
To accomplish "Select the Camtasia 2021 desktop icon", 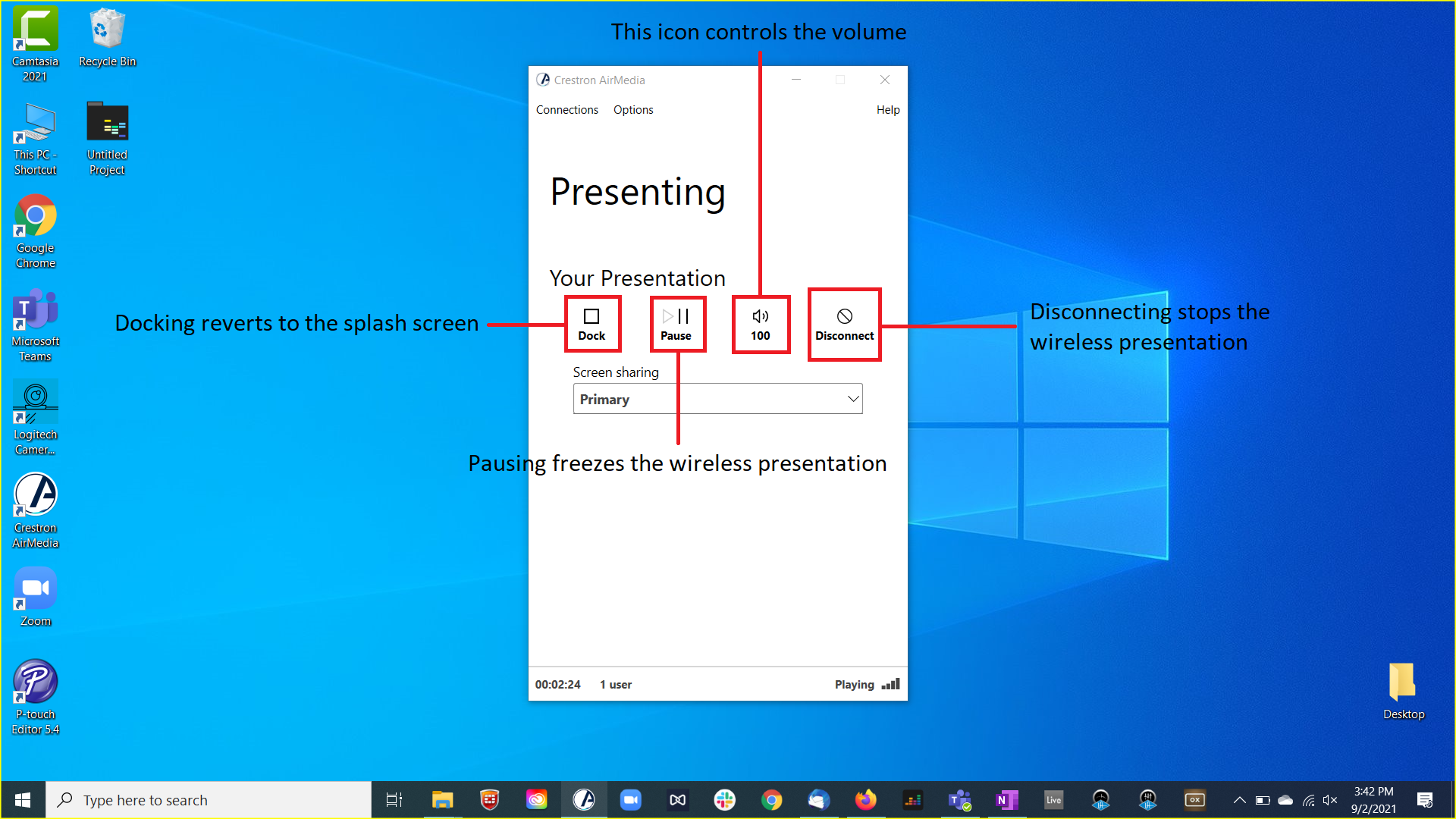I will point(35,45).
